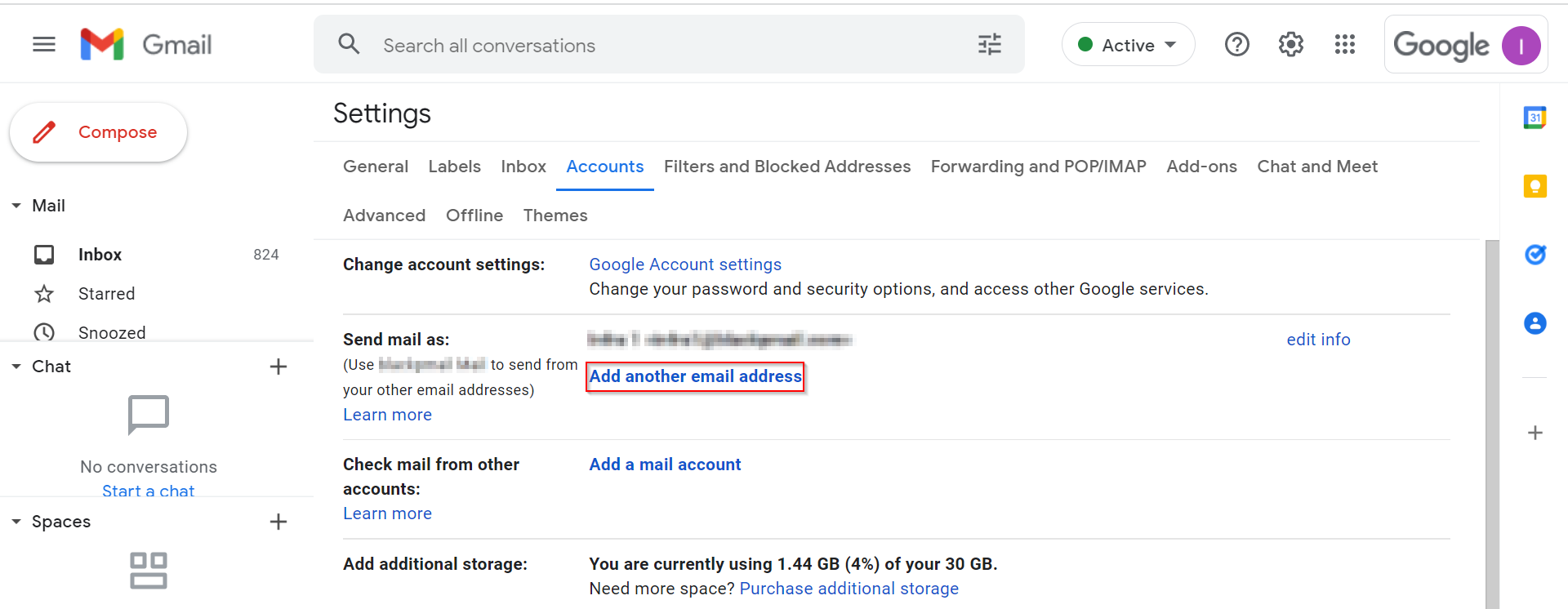
Task: Open the Support help icon
Action: click(x=1236, y=44)
